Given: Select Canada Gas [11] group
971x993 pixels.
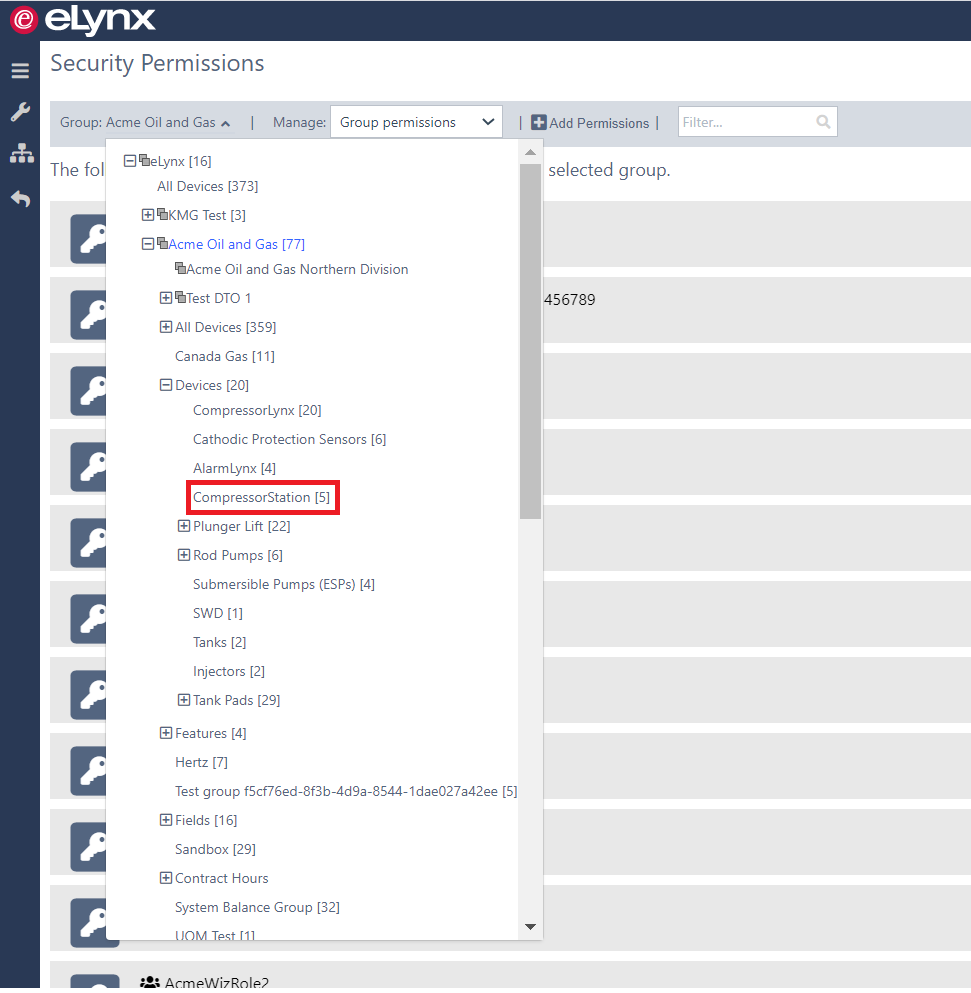Looking at the screenshot, I should [225, 356].
